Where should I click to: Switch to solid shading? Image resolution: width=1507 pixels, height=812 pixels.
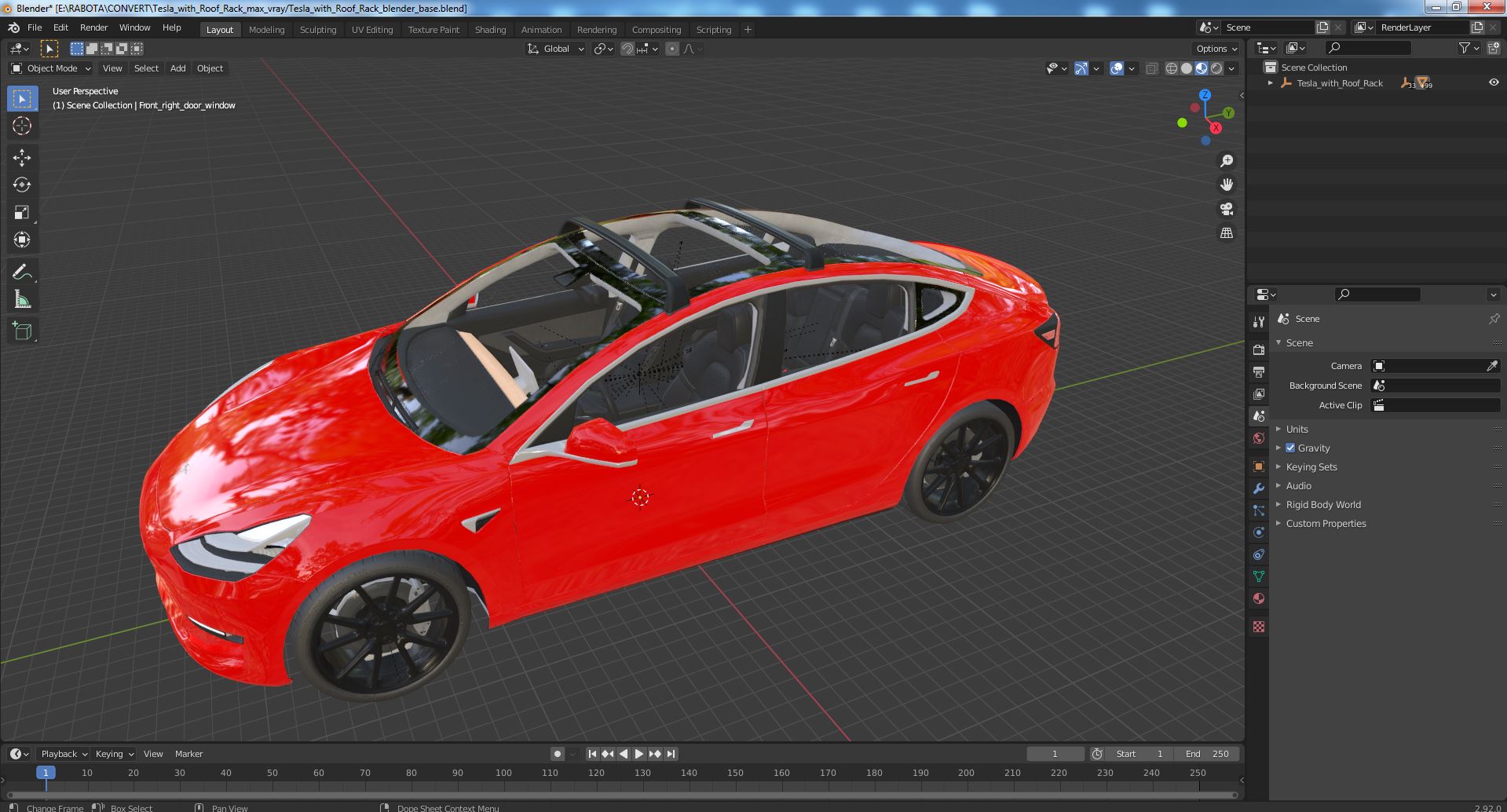click(1187, 68)
